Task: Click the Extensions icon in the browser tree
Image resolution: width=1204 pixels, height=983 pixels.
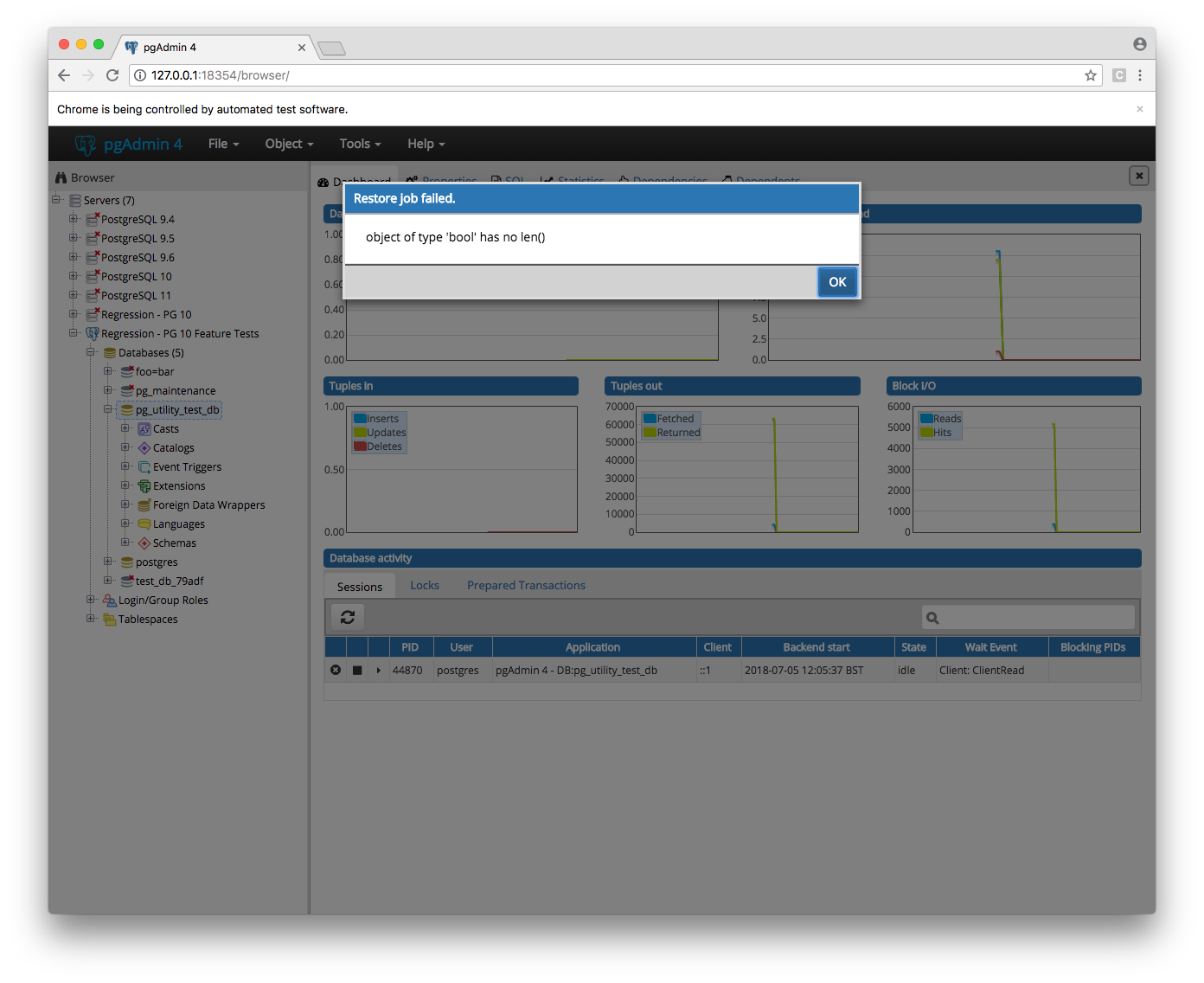Action: (144, 486)
